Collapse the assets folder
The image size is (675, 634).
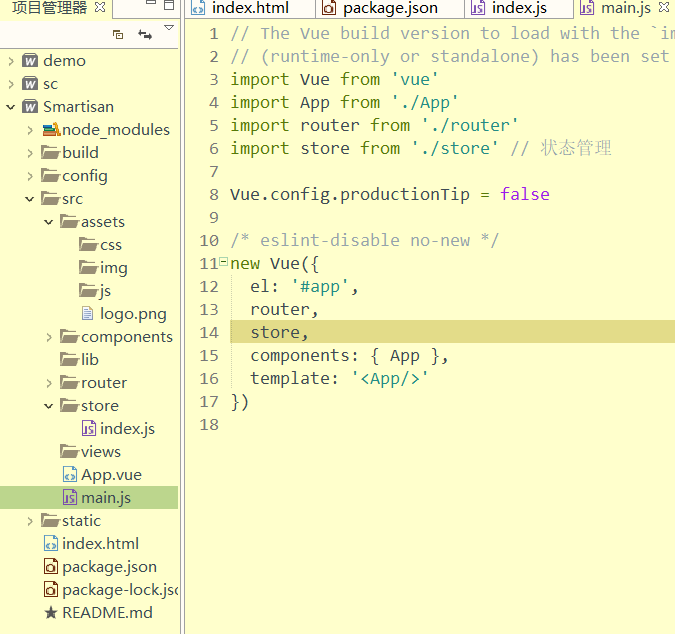(x=49, y=222)
